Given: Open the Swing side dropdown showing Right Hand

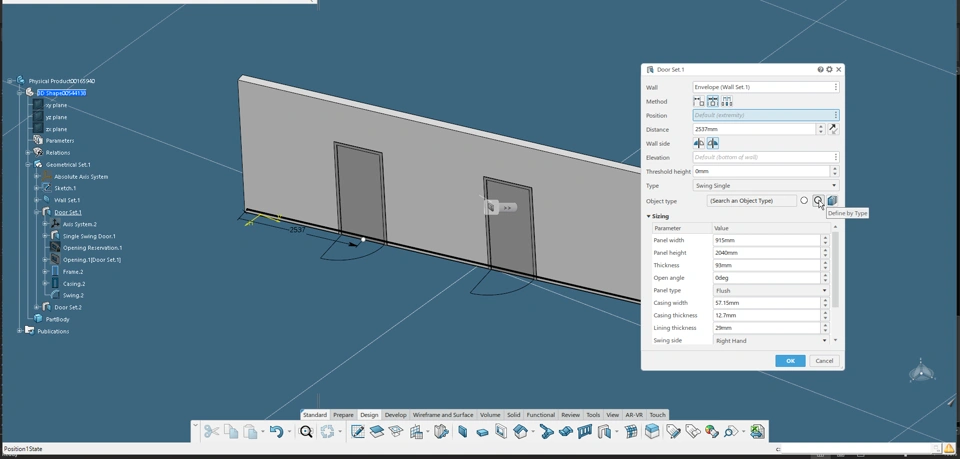Looking at the screenshot, I should 771,341.
